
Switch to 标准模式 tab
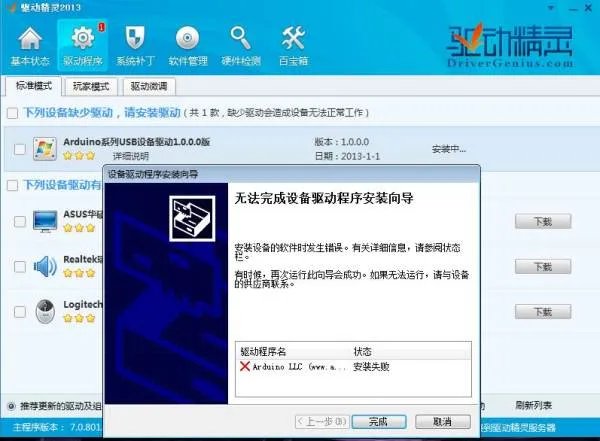pyautogui.click(x=33, y=86)
